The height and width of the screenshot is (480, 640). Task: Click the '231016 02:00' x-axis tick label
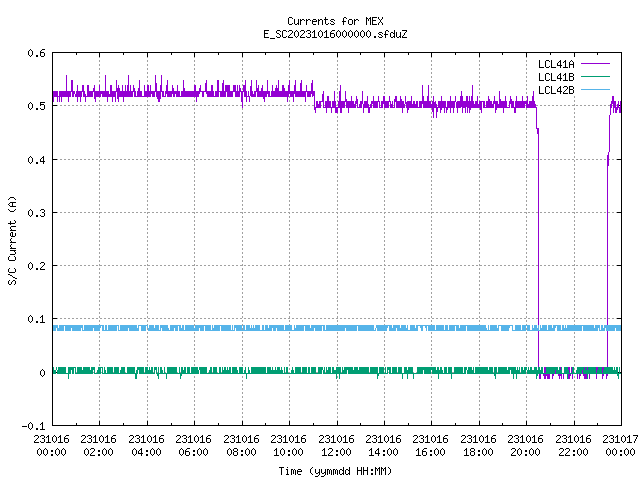pyautogui.click(x=99, y=446)
